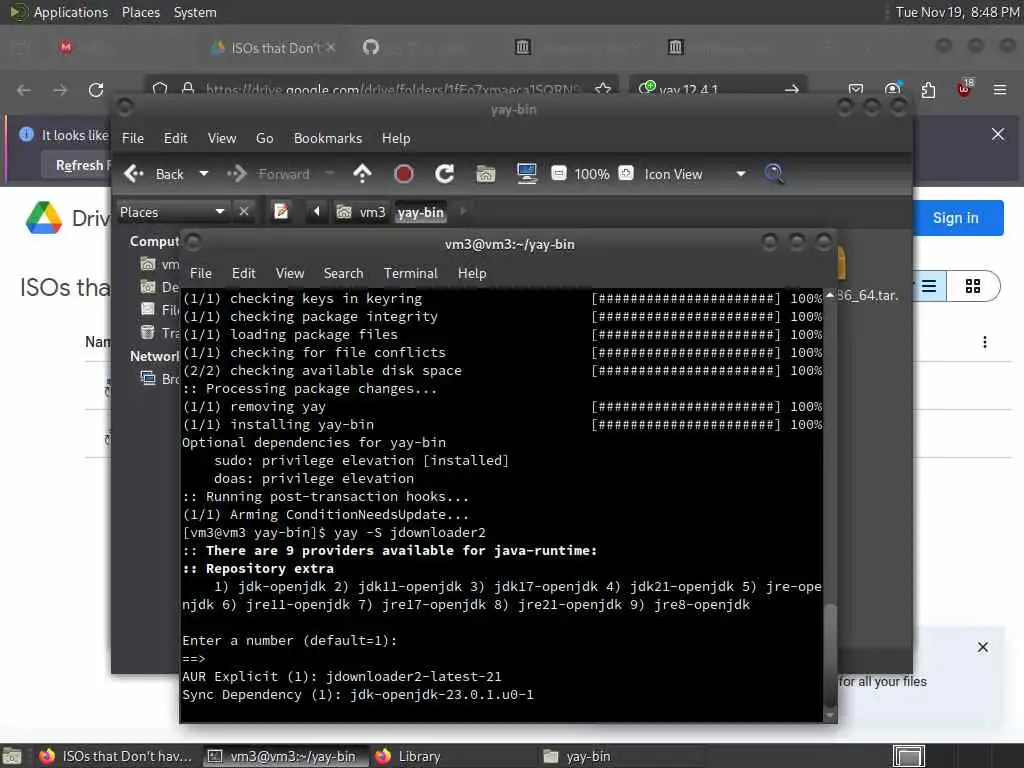Select vm3 in the path bar
This screenshot has width=1024, height=768.
tap(362, 212)
